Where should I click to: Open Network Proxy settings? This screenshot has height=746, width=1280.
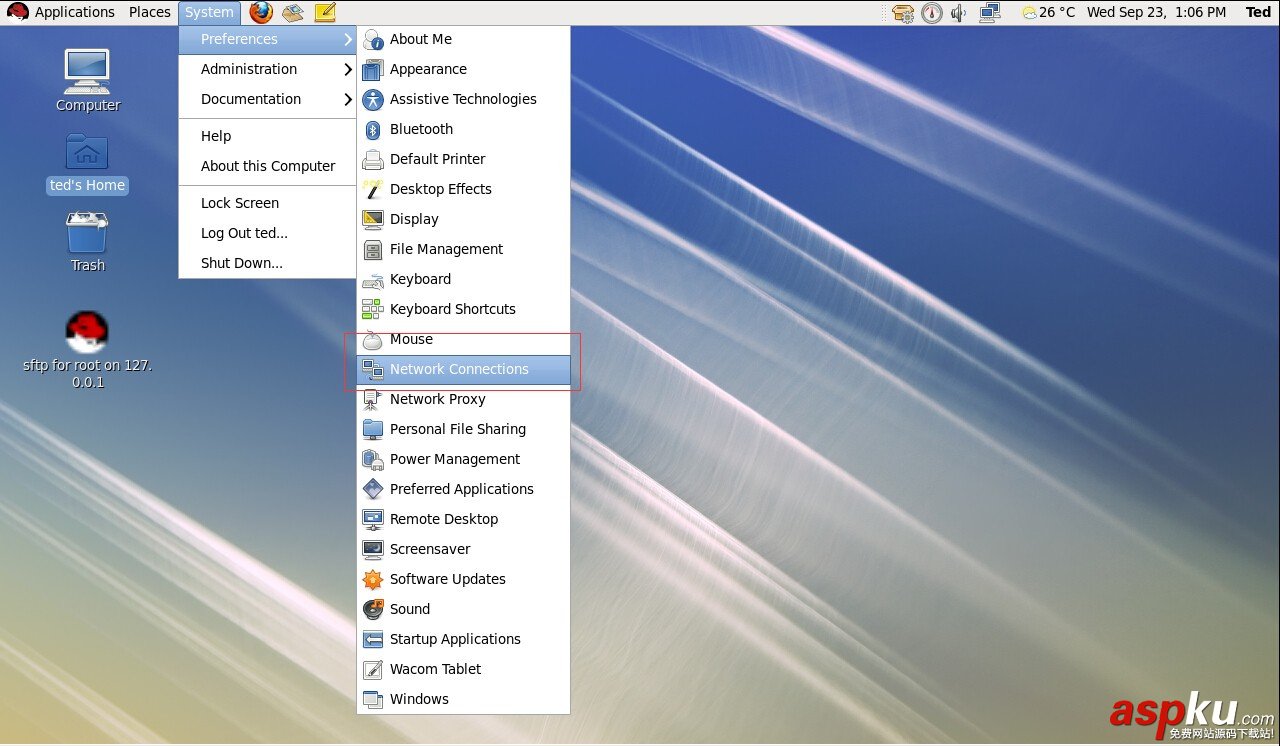[x=463, y=399]
